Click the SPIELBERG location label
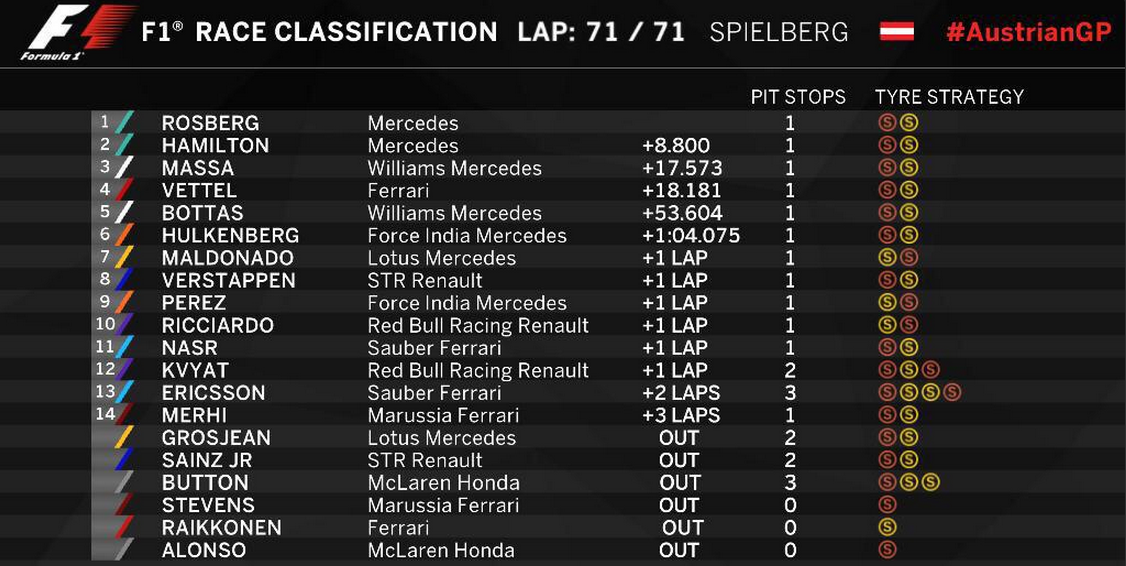The width and height of the screenshot is (1126, 566). (x=778, y=32)
